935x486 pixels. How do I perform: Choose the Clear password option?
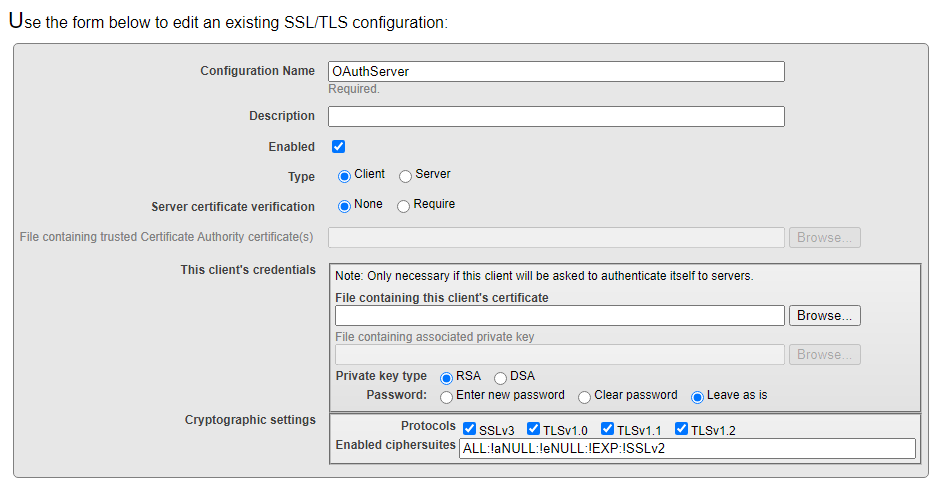[x=584, y=397]
